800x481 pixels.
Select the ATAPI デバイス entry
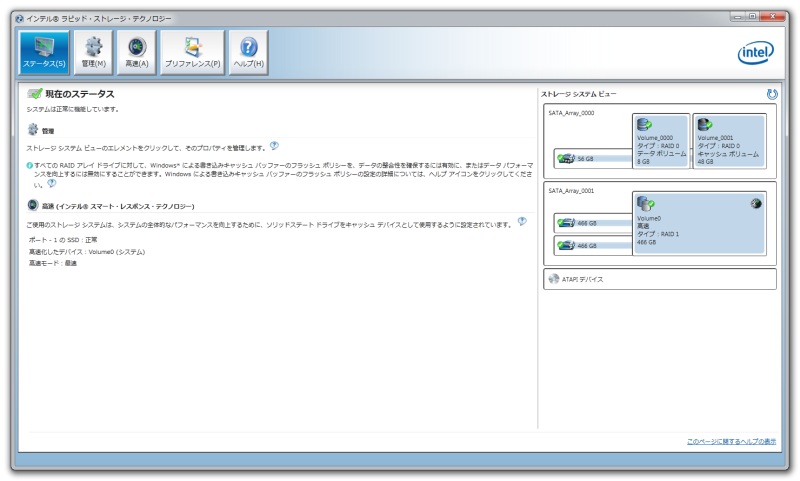(x=660, y=279)
